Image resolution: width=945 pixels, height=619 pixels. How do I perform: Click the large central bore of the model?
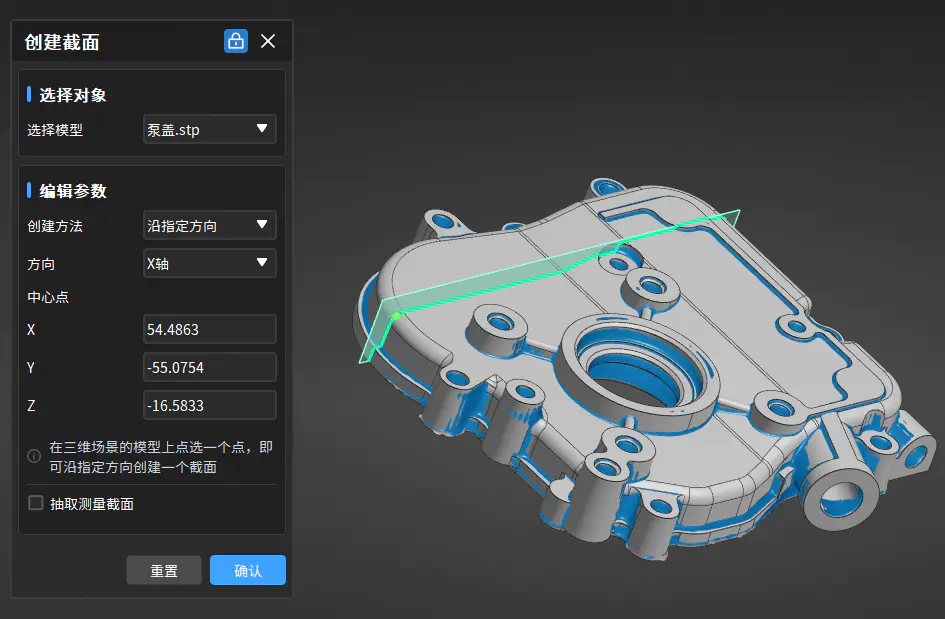click(x=638, y=368)
